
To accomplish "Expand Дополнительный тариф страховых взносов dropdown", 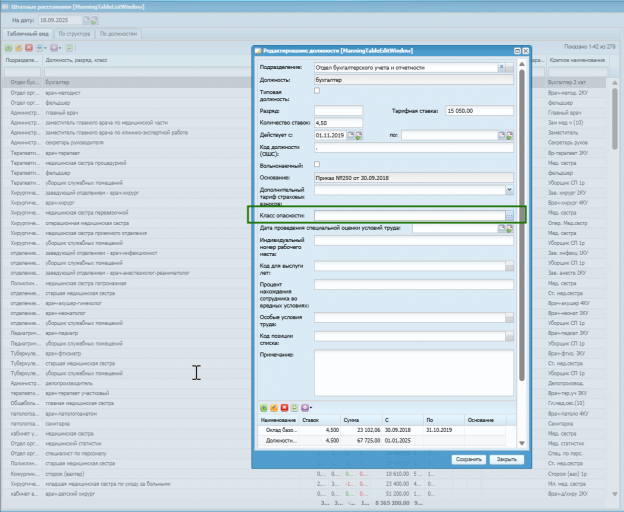I will (x=509, y=190).
